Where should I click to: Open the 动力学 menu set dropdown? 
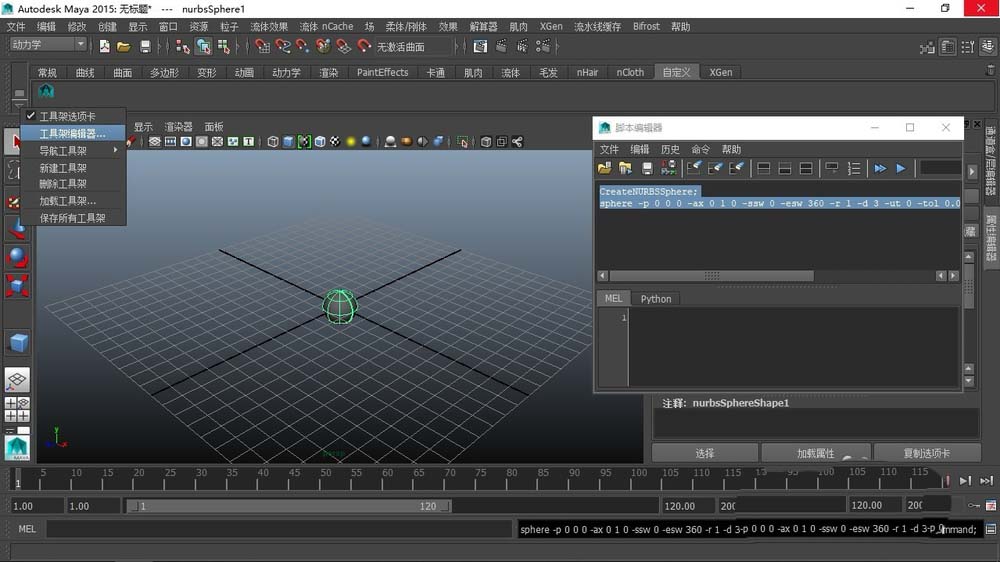tap(48, 45)
